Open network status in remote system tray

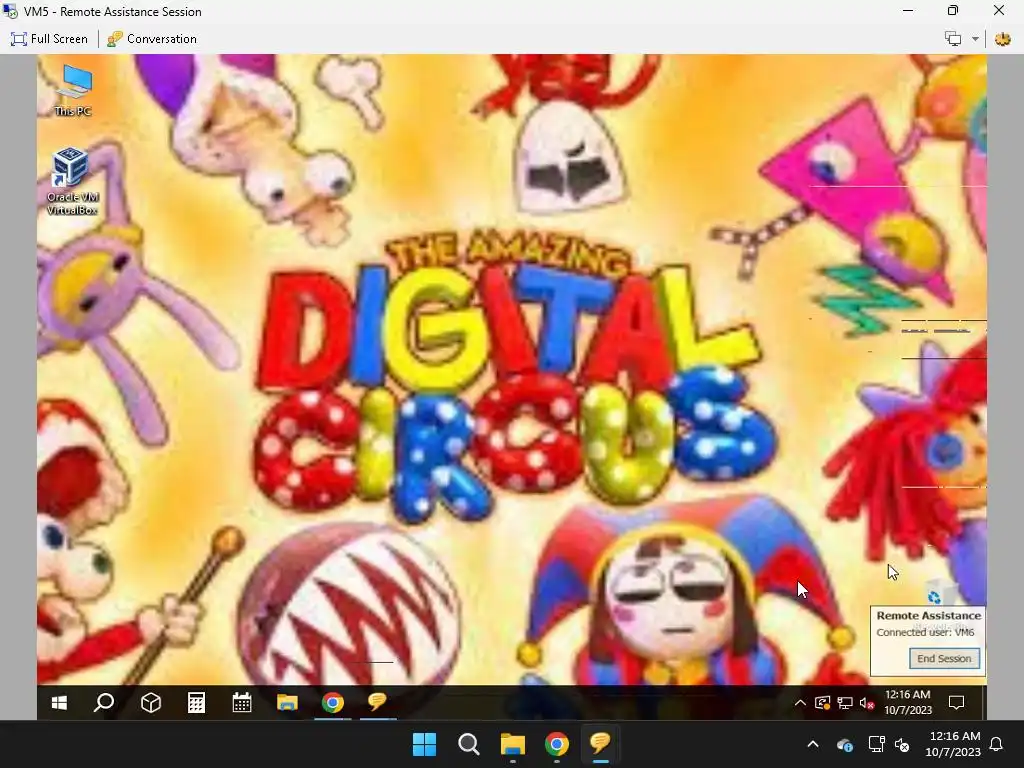point(844,703)
